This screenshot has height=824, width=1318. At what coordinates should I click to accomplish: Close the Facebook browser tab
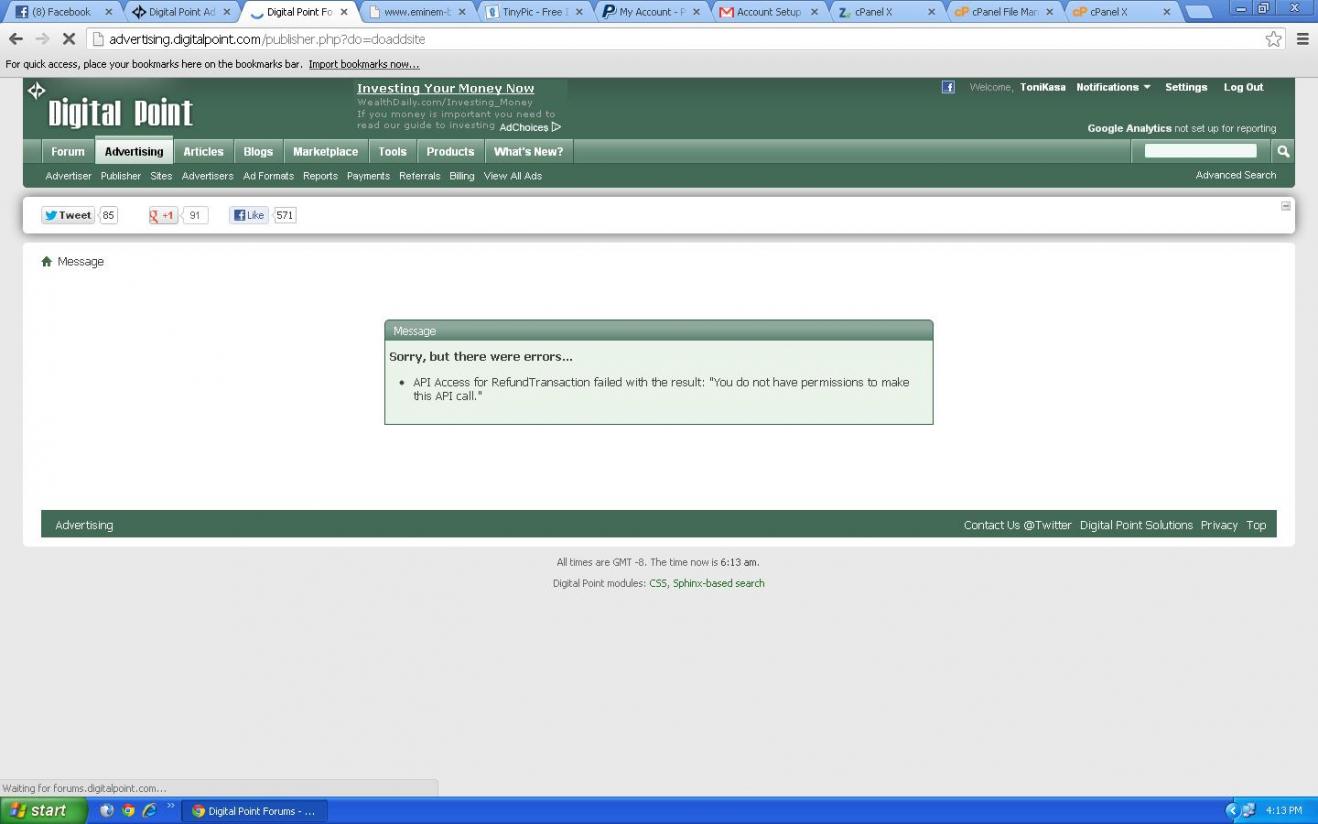click(x=109, y=12)
